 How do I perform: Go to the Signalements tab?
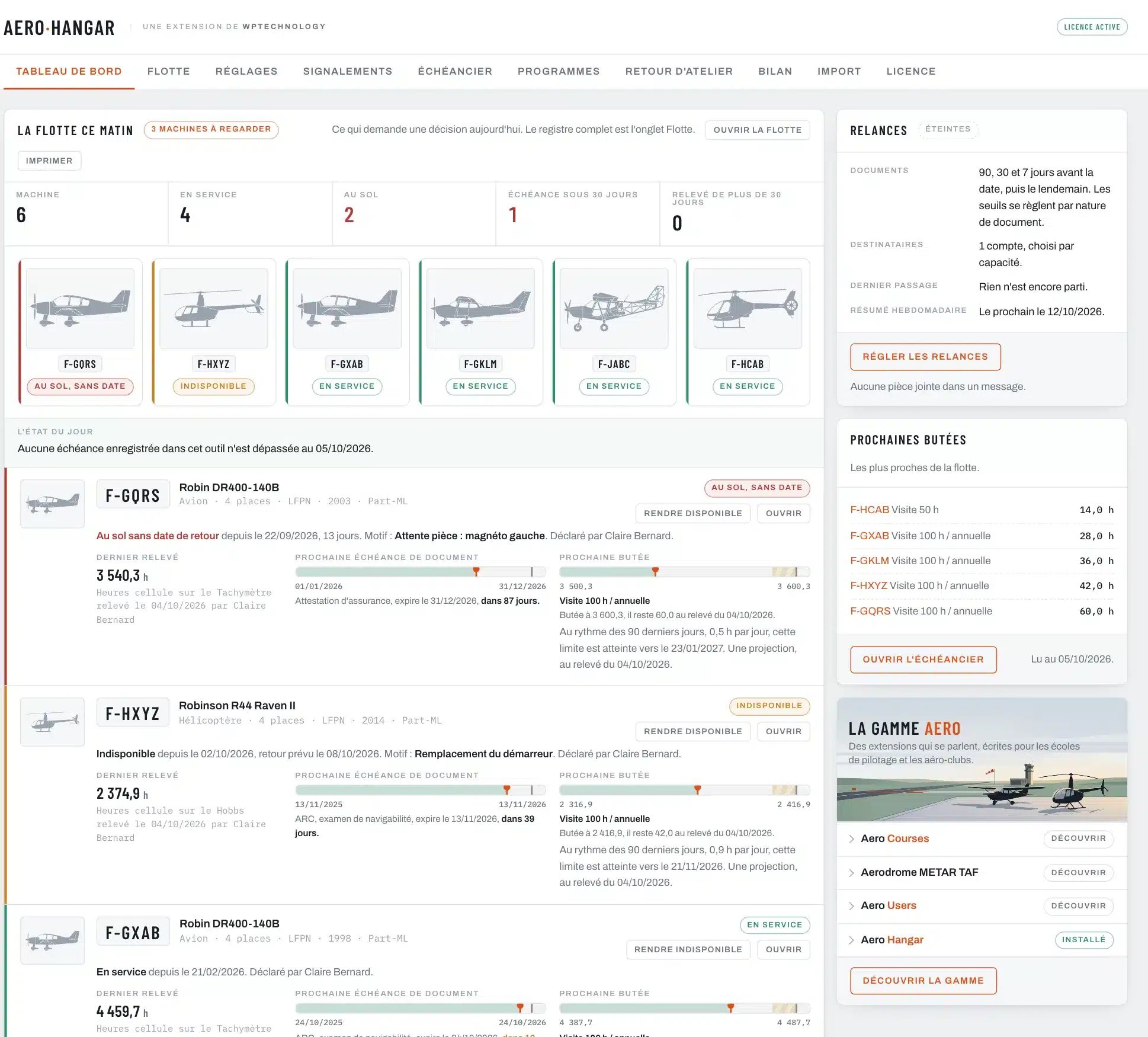pyautogui.click(x=348, y=71)
